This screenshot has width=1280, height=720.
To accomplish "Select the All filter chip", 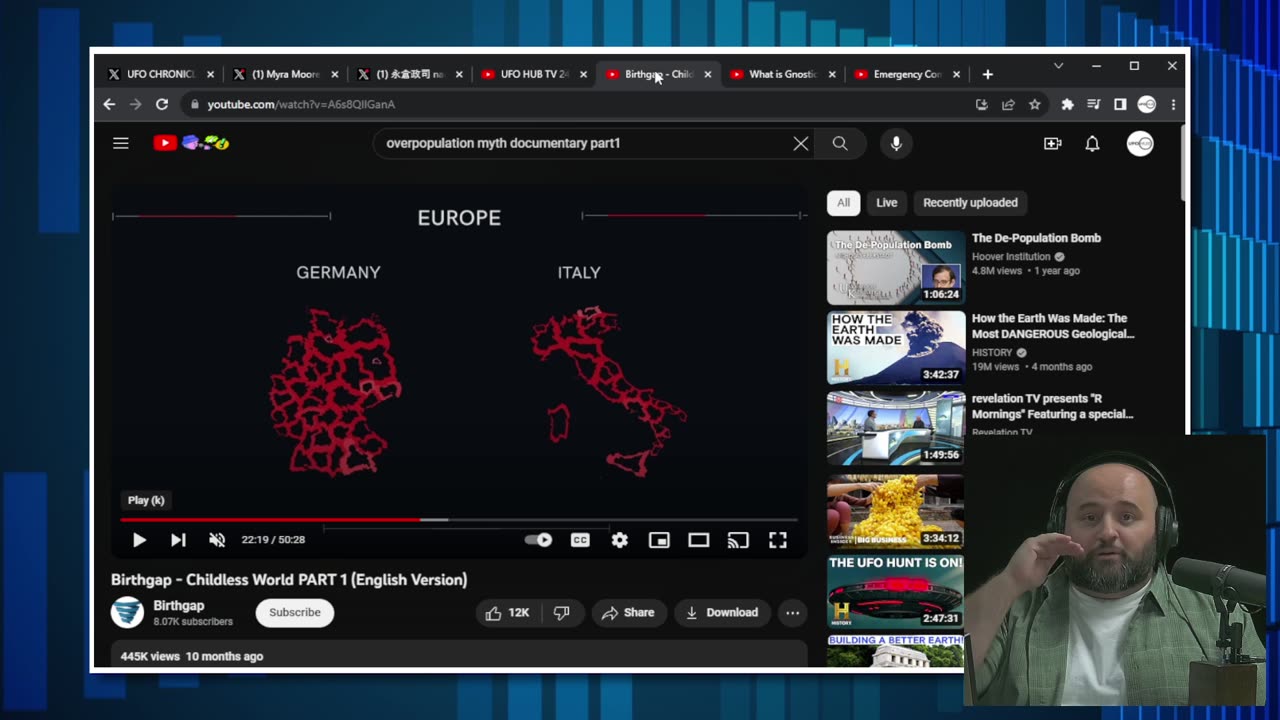I will 843,203.
